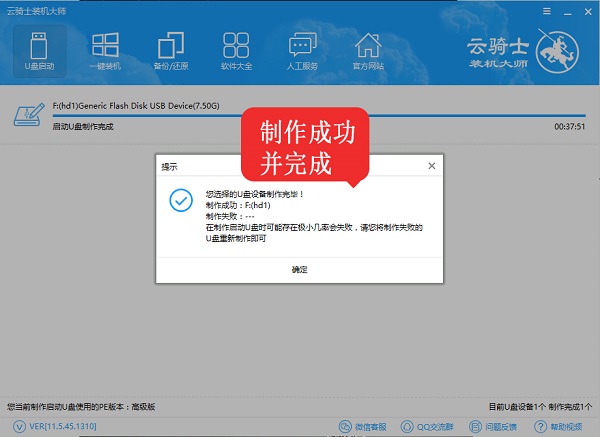
Task: Close the 云骑士装机大师 window
Action: pos(588,12)
